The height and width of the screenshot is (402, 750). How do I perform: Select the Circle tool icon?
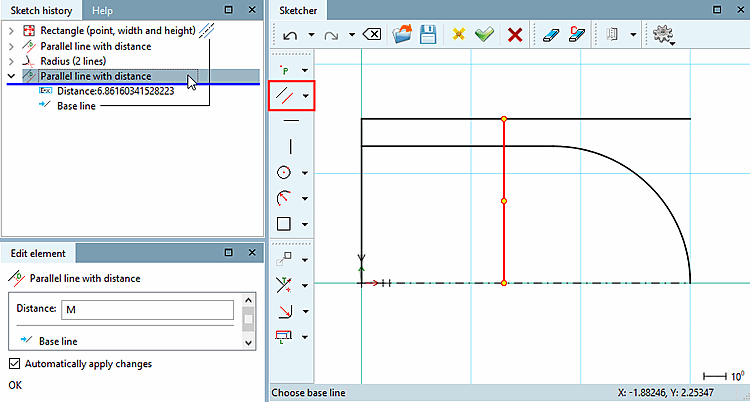[285, 172]
